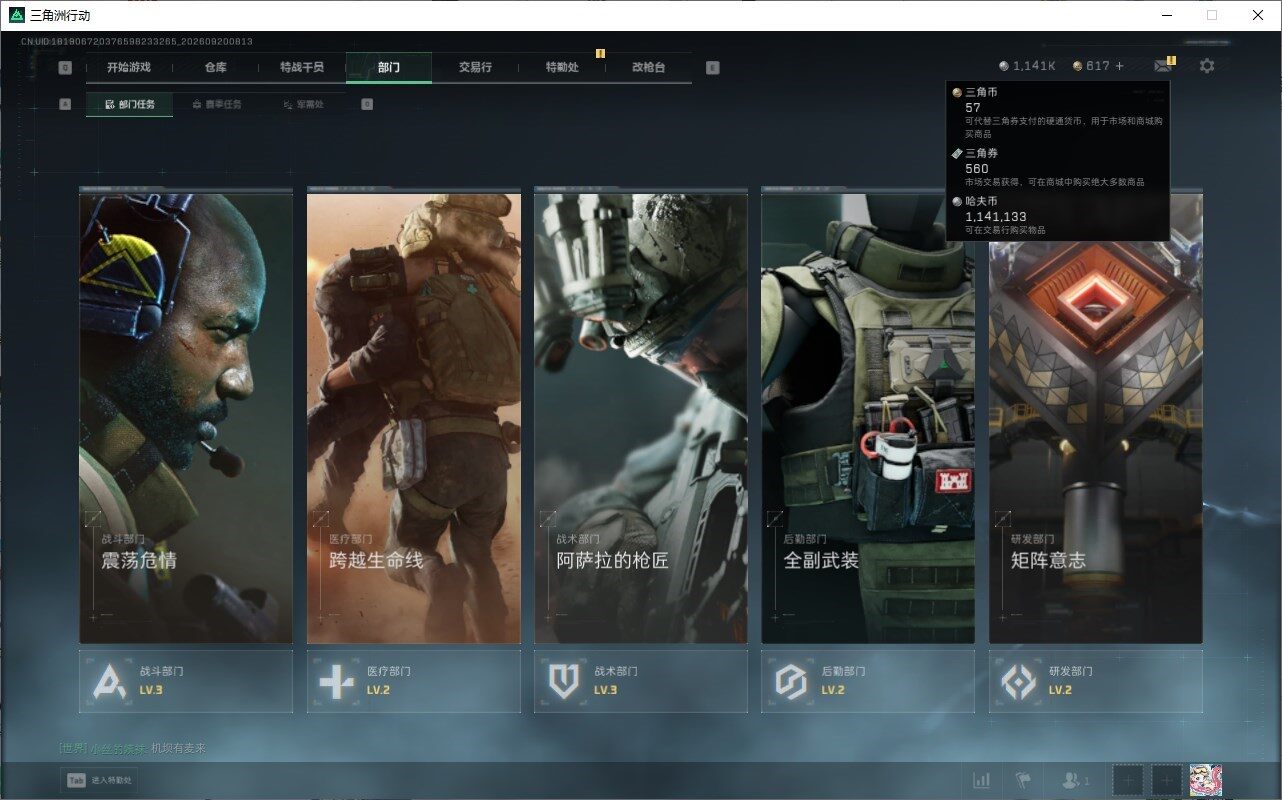1282x800 pixels.
Task: Click the 560 value in the tooltip
Action: pos(977,168)
